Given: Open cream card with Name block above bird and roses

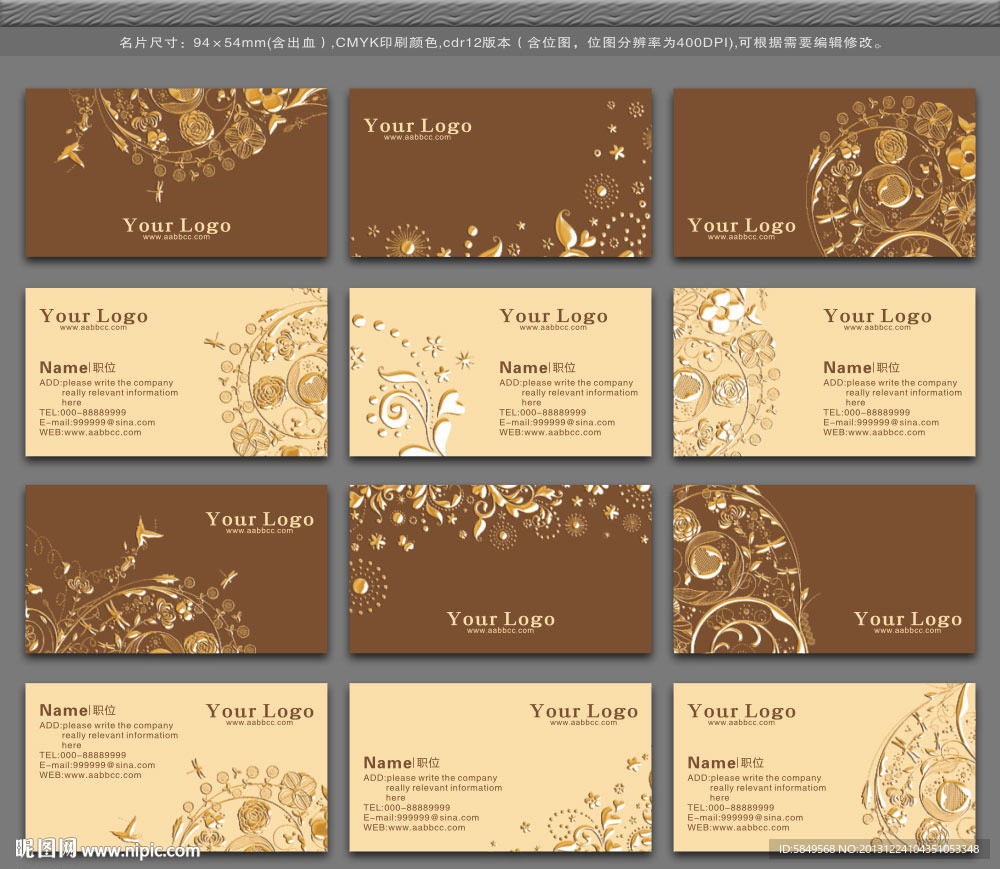Looking at the screenshot, I should tap(177, 767).
